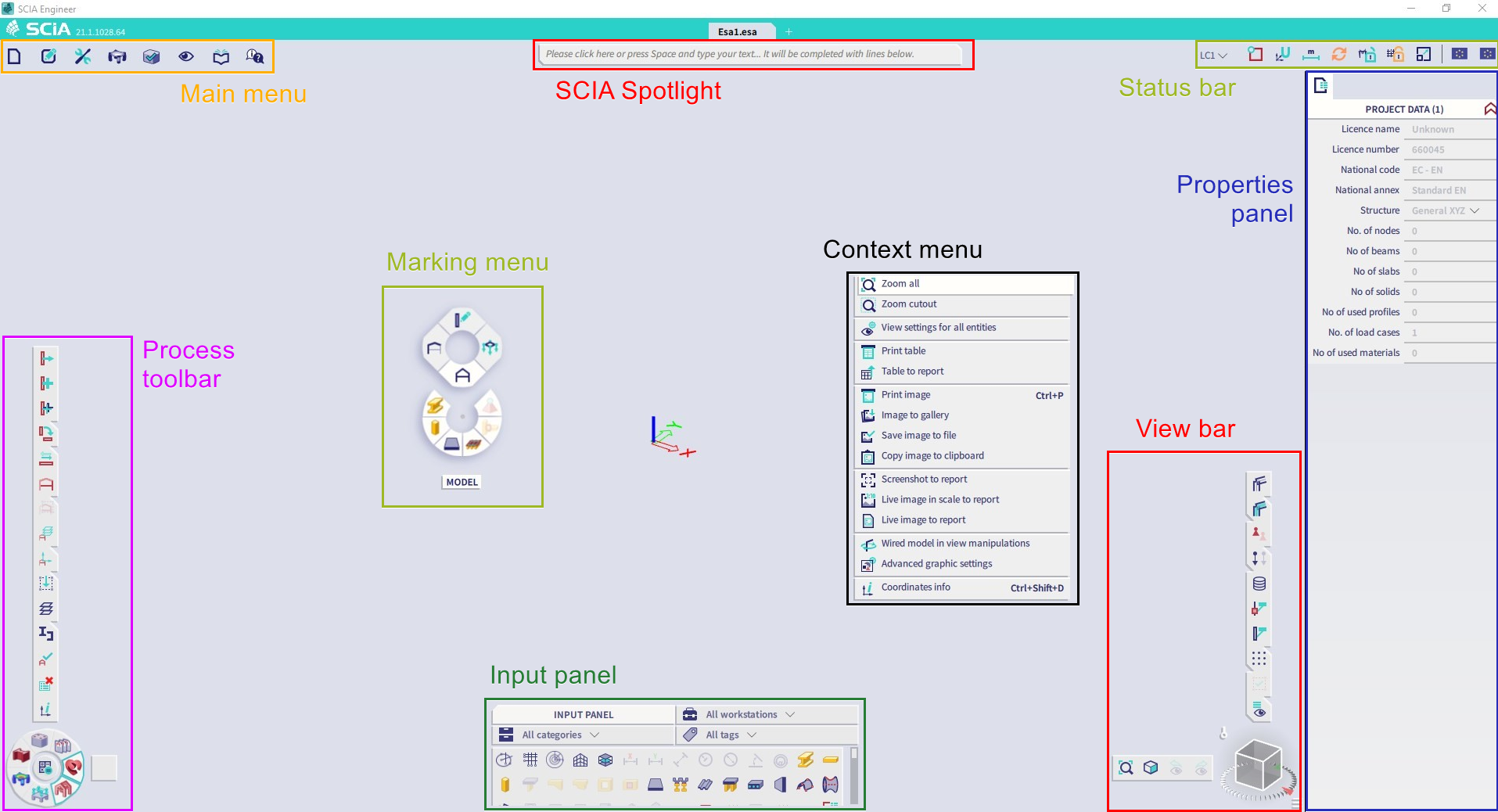Image resolution: width=1498 pixels, height=812 pixels.
Task: Click the units 'm' ruler icon
Action: point(1310,54)
